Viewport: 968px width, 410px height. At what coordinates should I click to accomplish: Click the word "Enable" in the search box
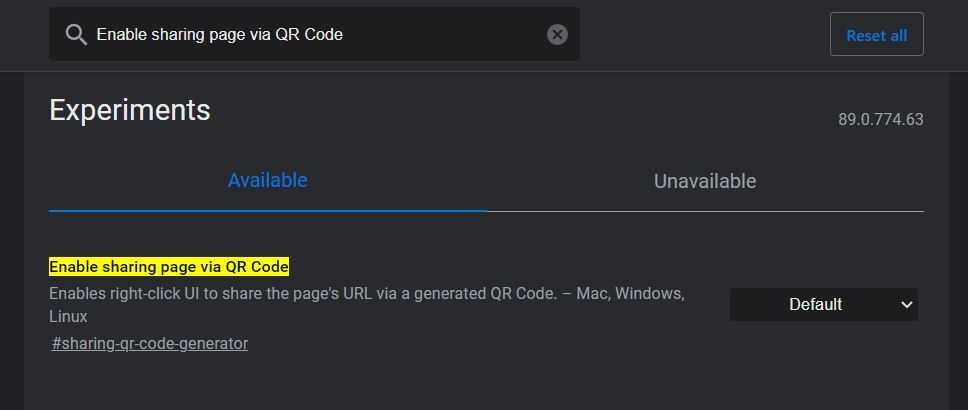(122, 35)
